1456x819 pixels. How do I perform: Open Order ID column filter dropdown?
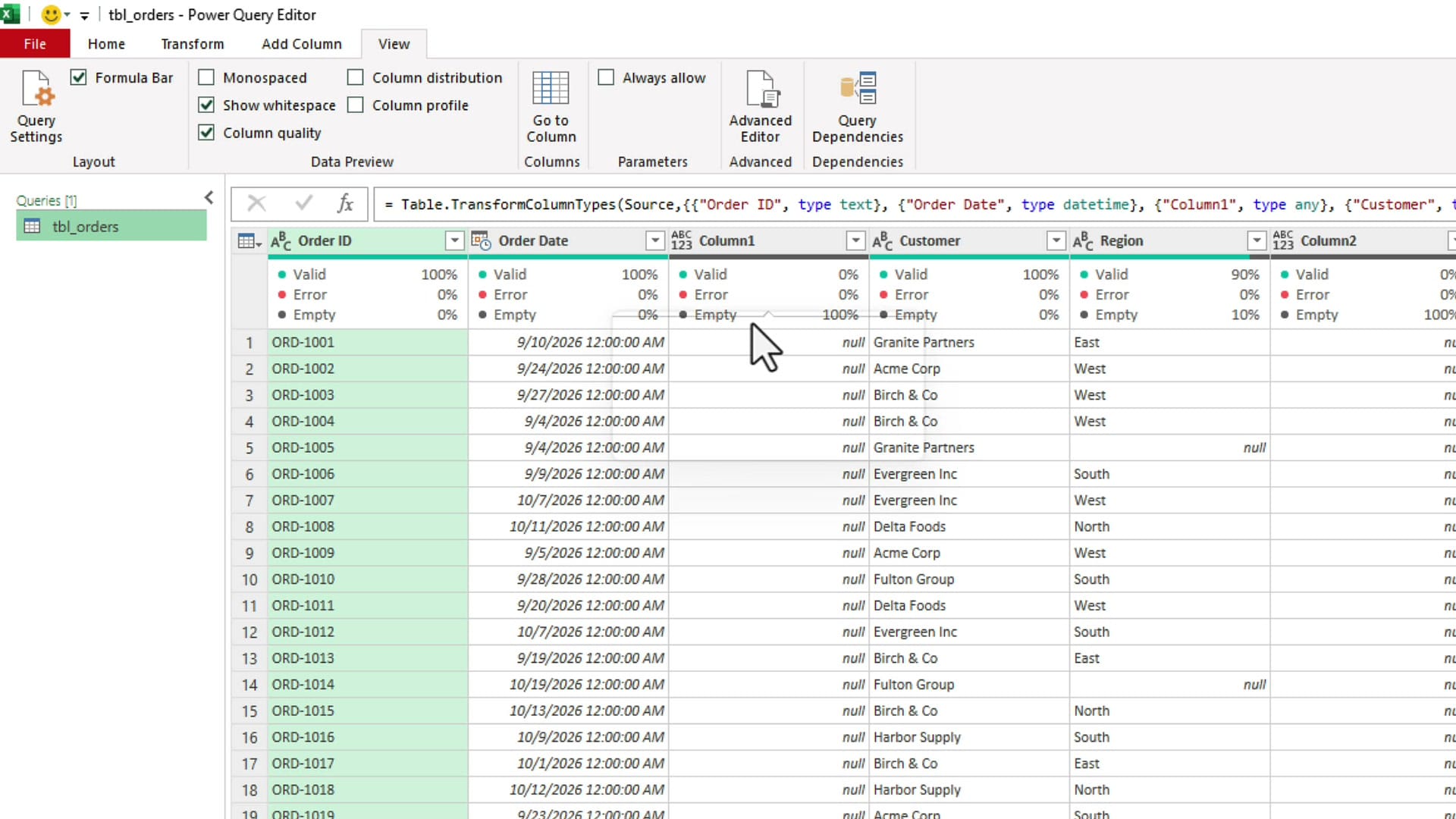[x=454, y=241]
